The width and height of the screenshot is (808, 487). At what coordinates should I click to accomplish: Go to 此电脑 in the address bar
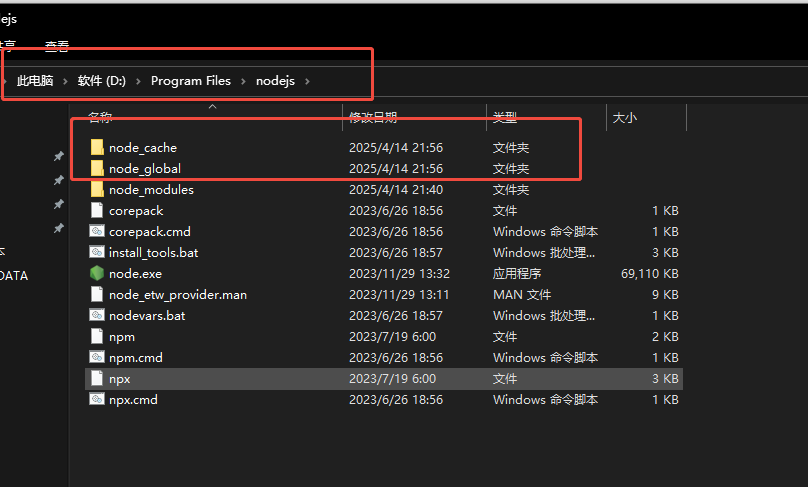point(35,81)
